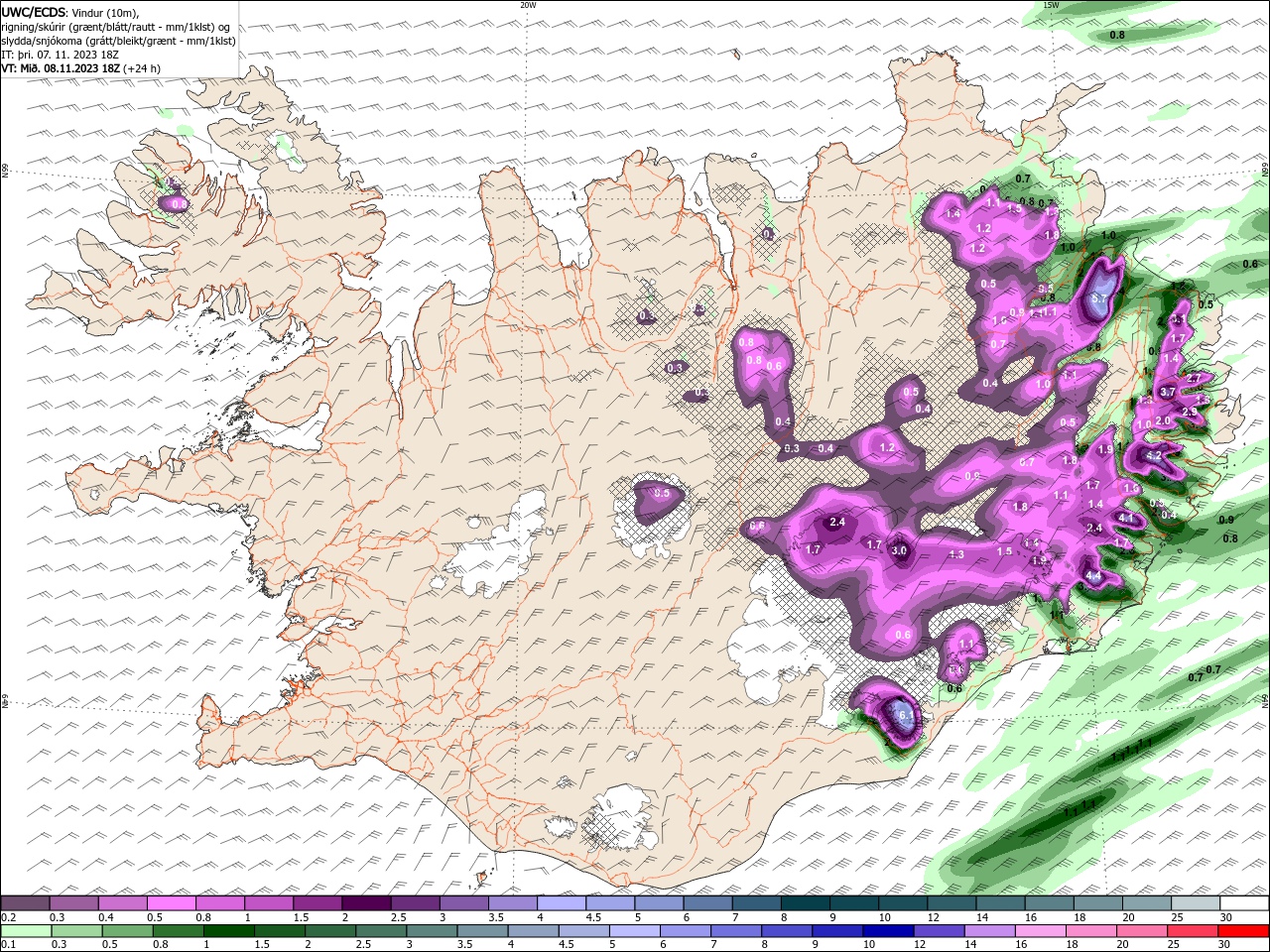The height and width of the screenshot is (952, 1270).
Task: Select the upper legend swatch labeled 3.5
Action: 512,903
